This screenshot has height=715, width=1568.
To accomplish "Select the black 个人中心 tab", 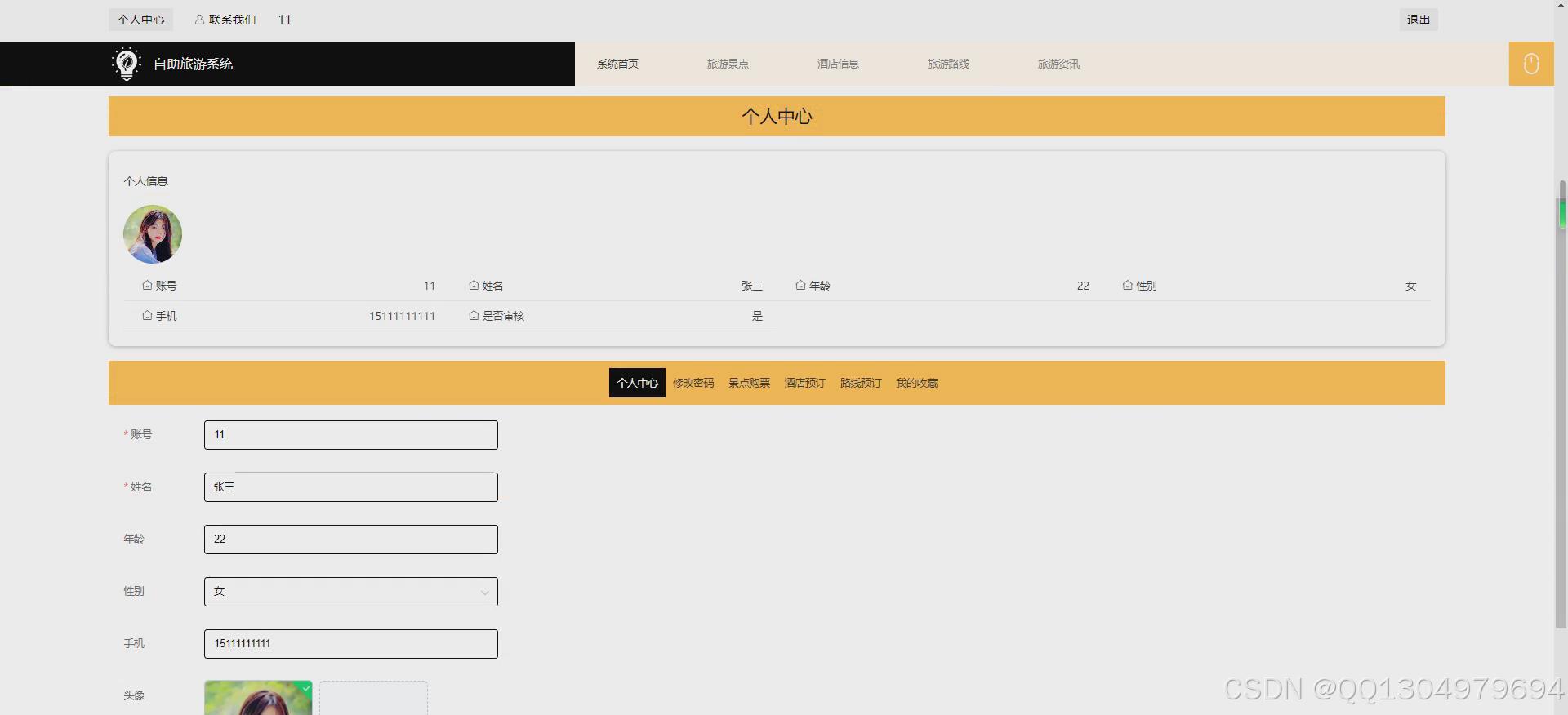I will 637,383.
